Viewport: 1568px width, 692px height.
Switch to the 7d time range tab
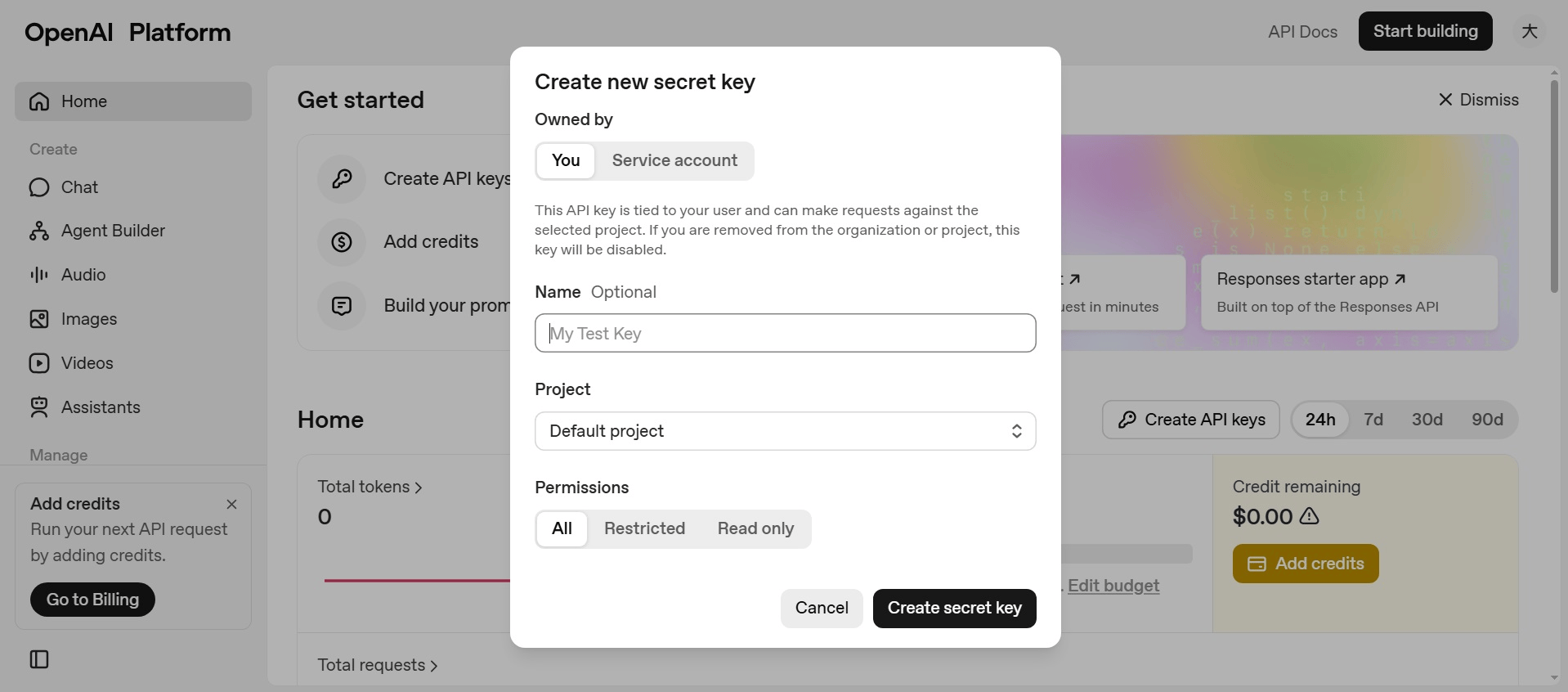(x=1373, y=420)
